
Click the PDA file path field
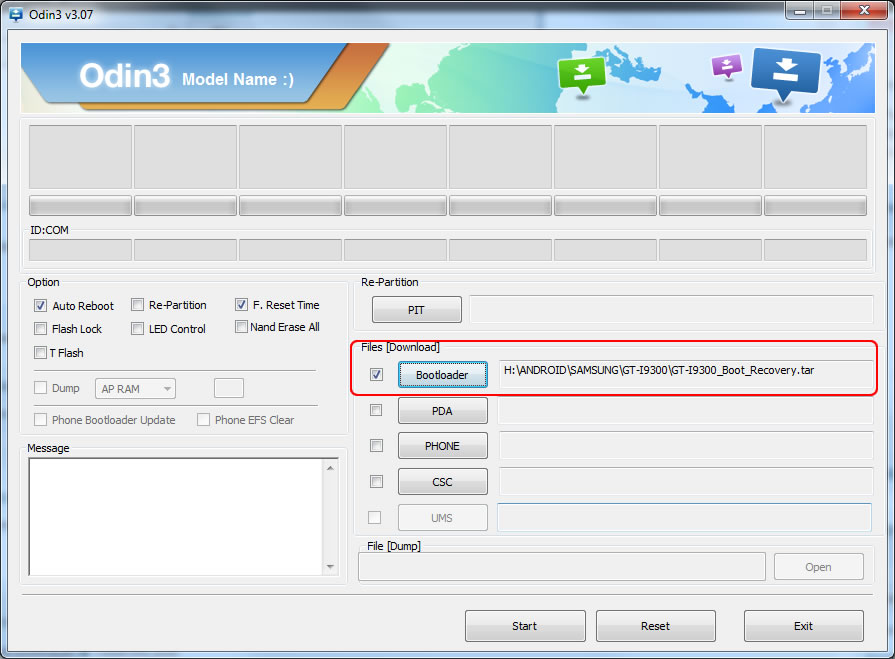coord(686,410)
